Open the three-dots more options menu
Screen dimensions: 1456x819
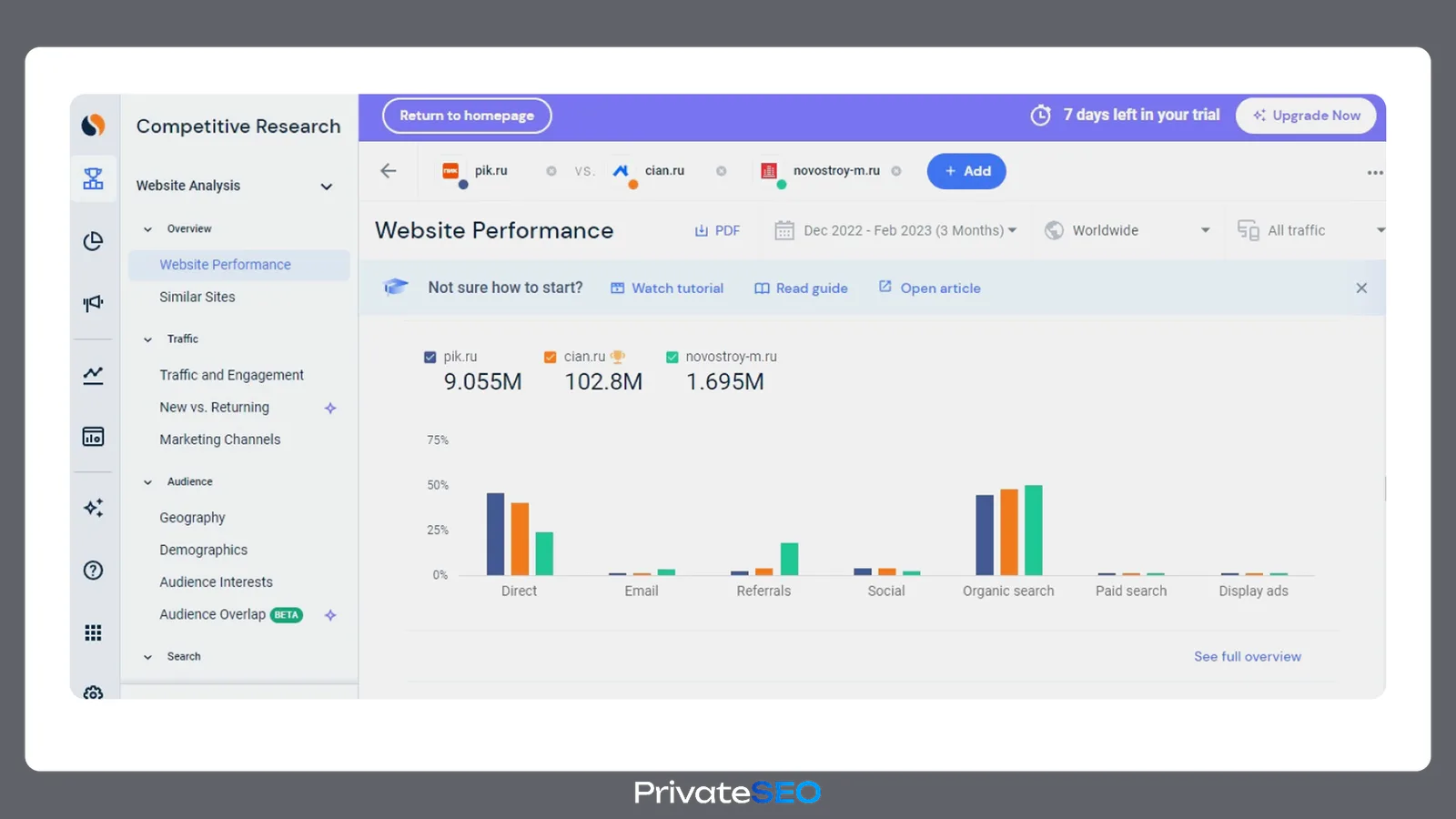click(x=1375, y=172)
